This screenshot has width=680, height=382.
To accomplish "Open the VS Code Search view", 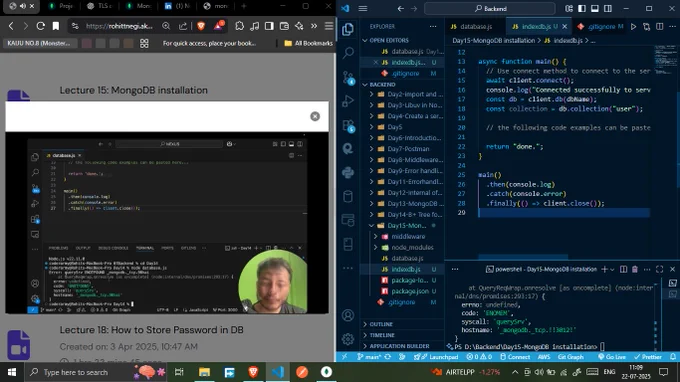I will [348, 53].
